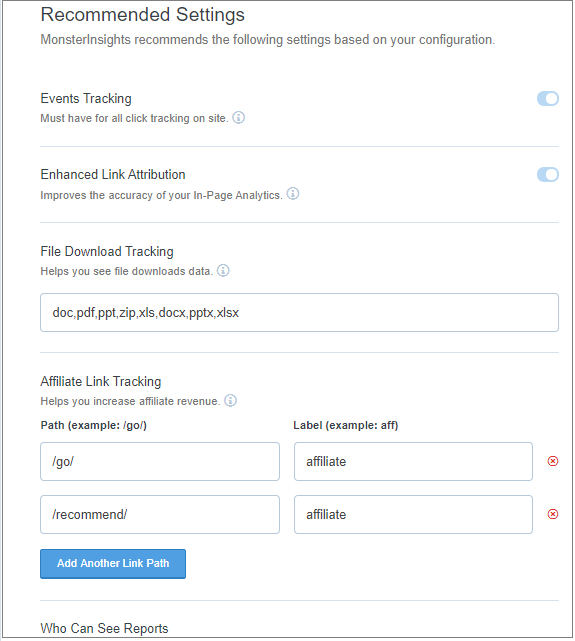Image resolution: width=575 pixels, height=641 pixels.
Task: Click info icon beside affiliate revenue description
Action: (x=230, y=401)
